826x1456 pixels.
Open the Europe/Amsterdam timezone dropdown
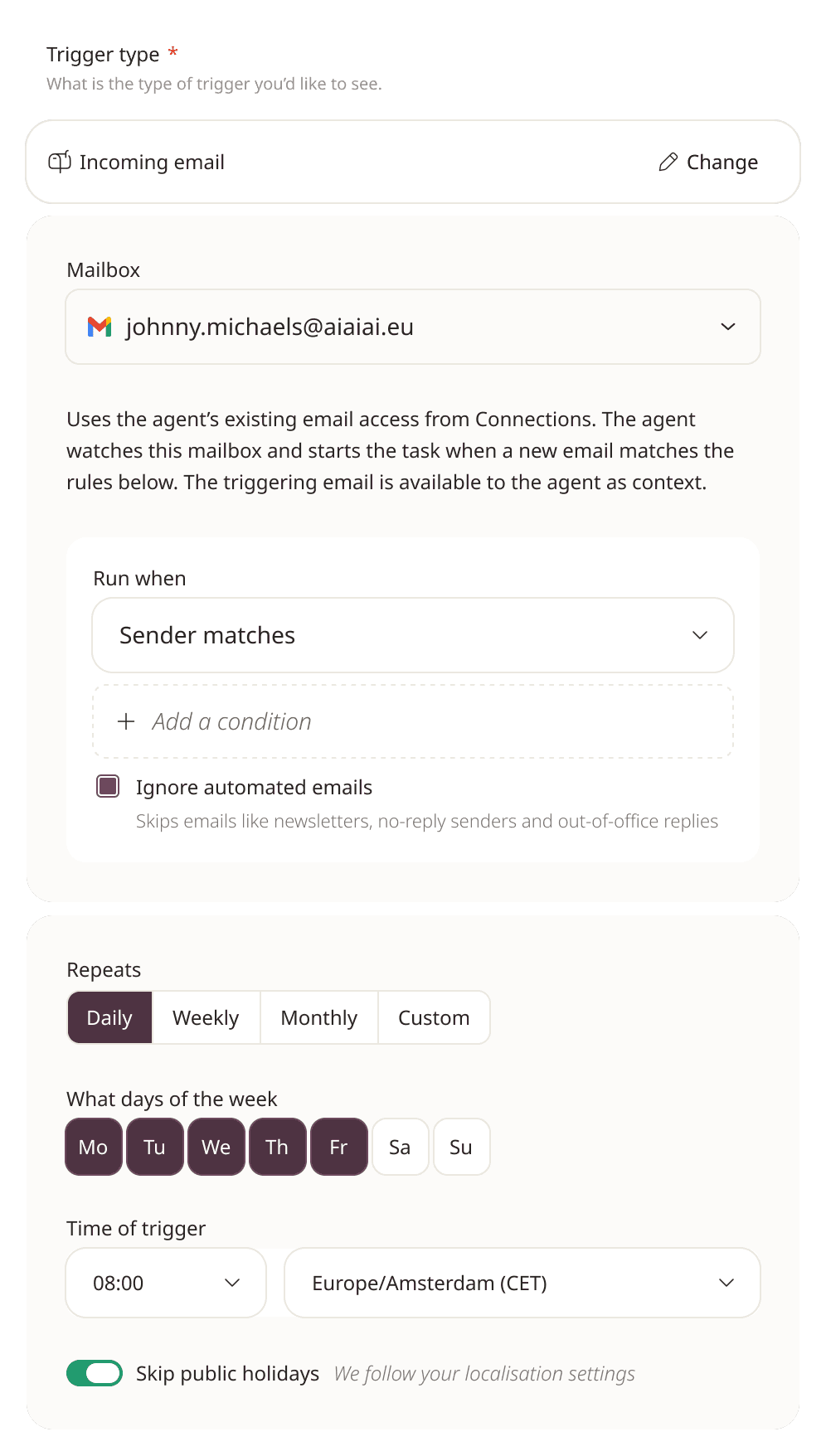522,1283
